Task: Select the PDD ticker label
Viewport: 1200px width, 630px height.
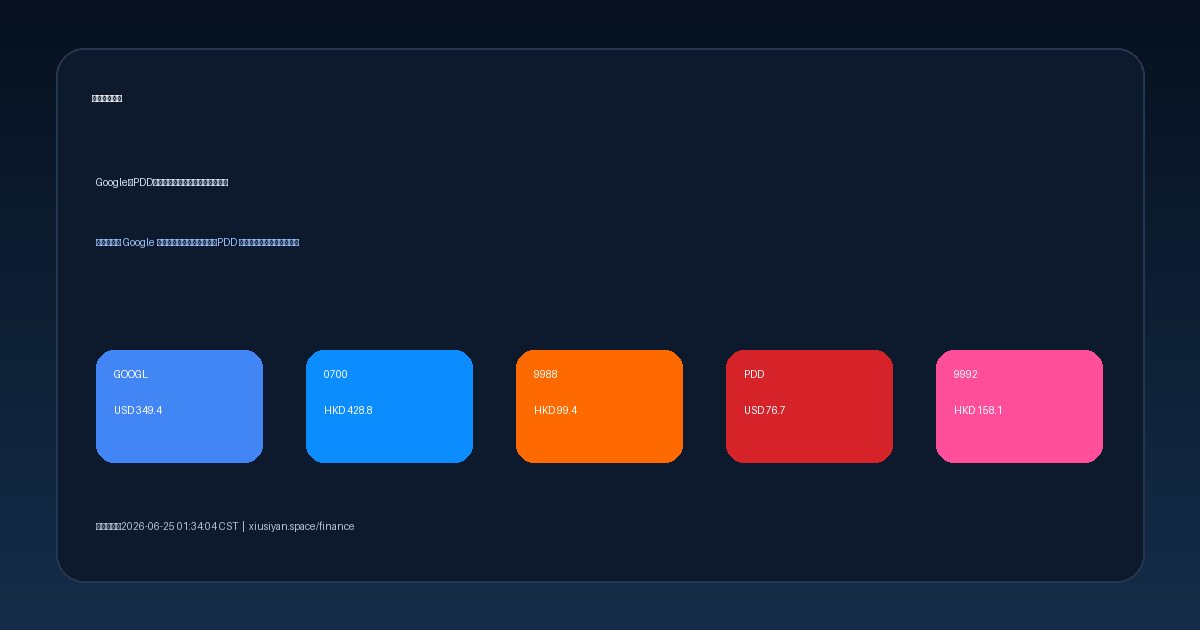Action: click(754, 374)
